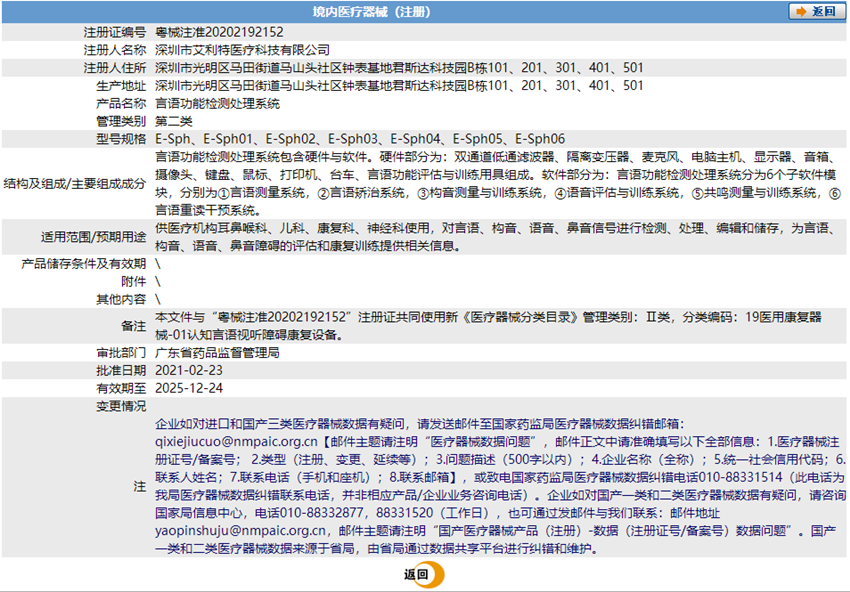Click the label 有效期至
850x592 pixels.
click(121, 388)
